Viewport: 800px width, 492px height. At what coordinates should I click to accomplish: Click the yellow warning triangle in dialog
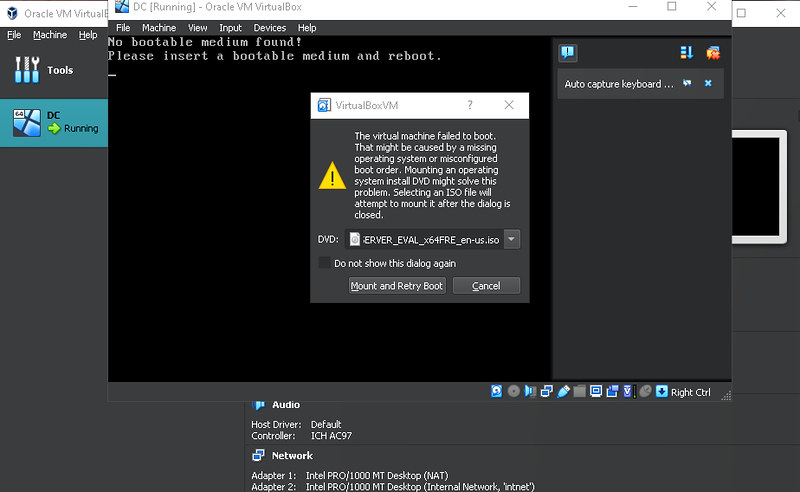pyautogui.click(x=332, y=176)
